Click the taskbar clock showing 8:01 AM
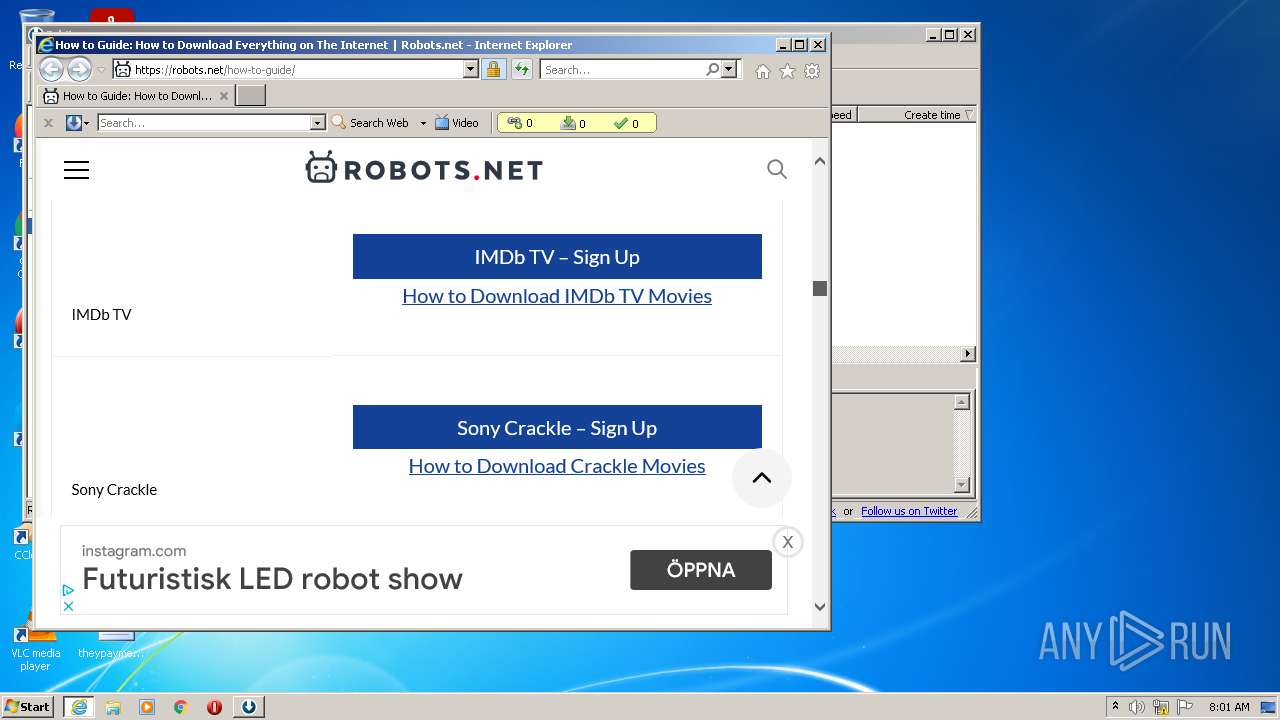This screenshot has height=720, width=1280. (x=1229, y=707)
